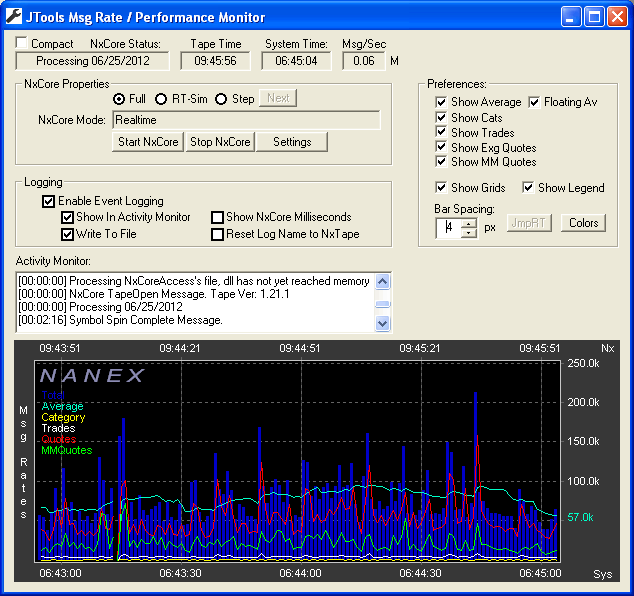Click the Category legend entry in chart

(63, 417)
